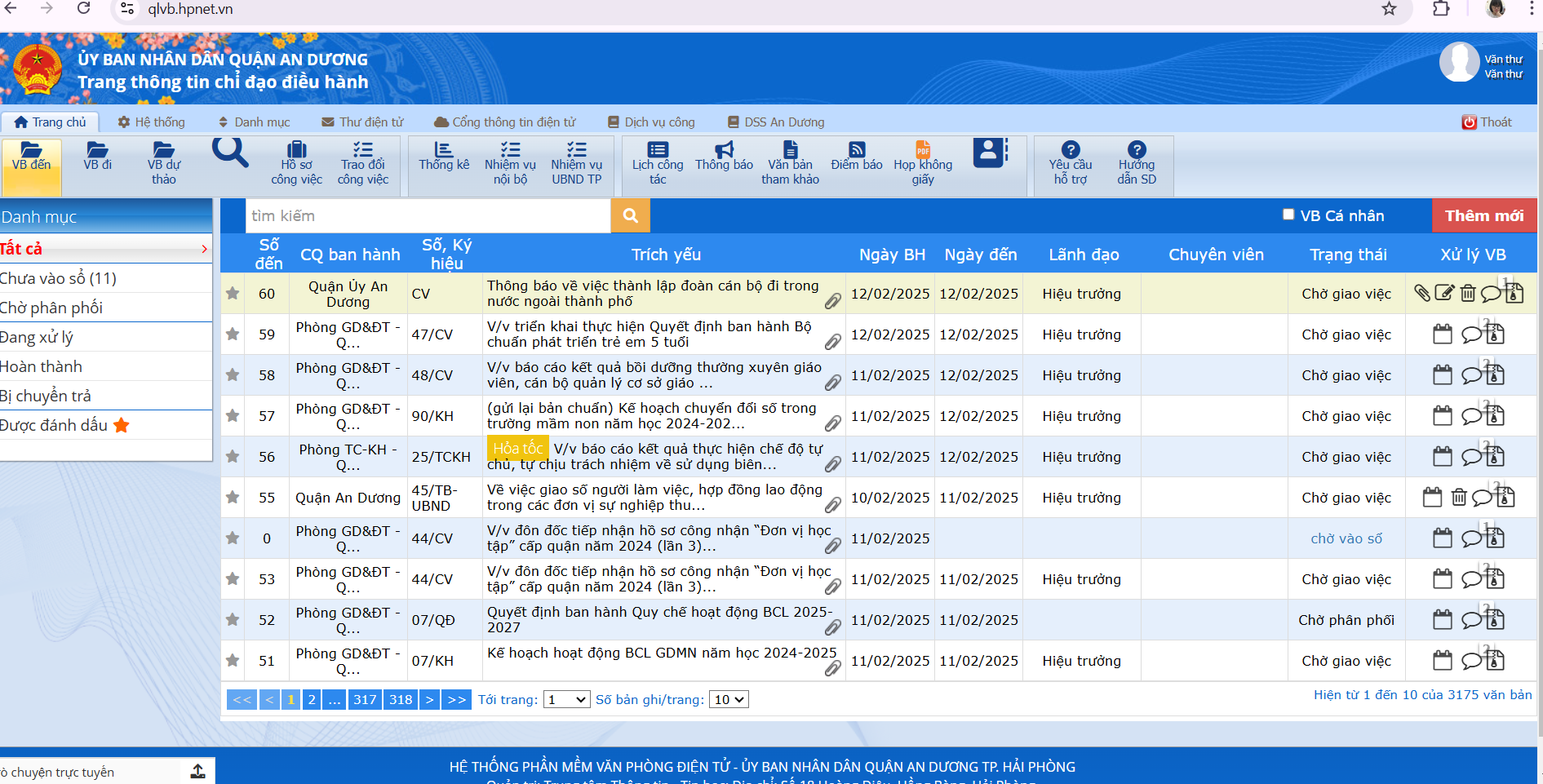Viewport: 1543px width, 784px height.
Task: Open Số bản ghi/trang dropdown
Action: click(x=729, y=700)
